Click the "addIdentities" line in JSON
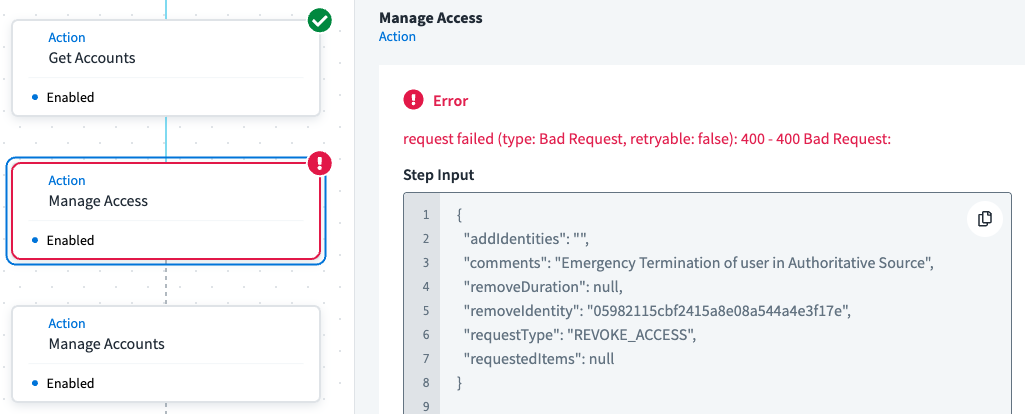Viewport: 1025px width, 414px height. point(526,239)
